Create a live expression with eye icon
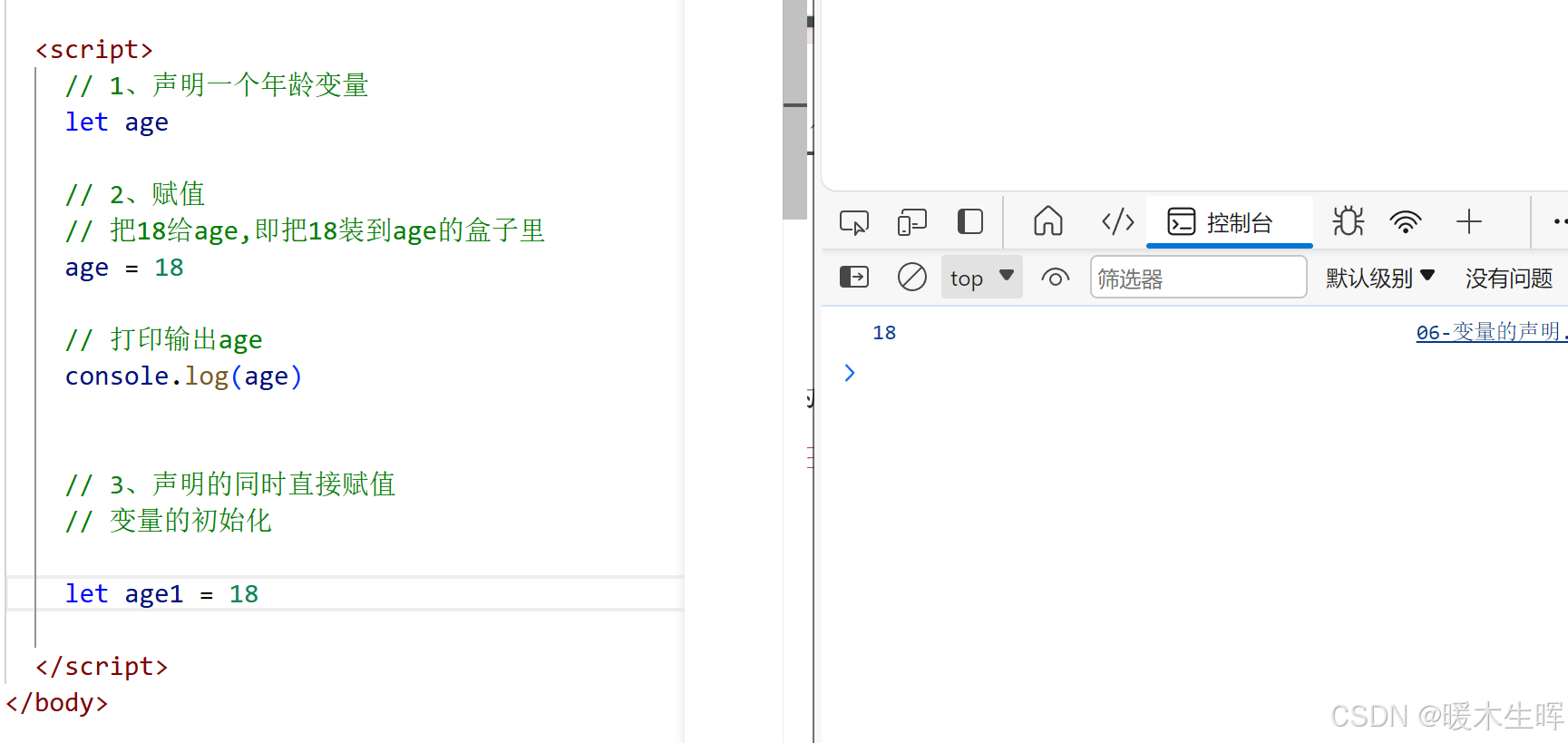1568x743 pixels. pyautogui.click(x=1056, y=278)
